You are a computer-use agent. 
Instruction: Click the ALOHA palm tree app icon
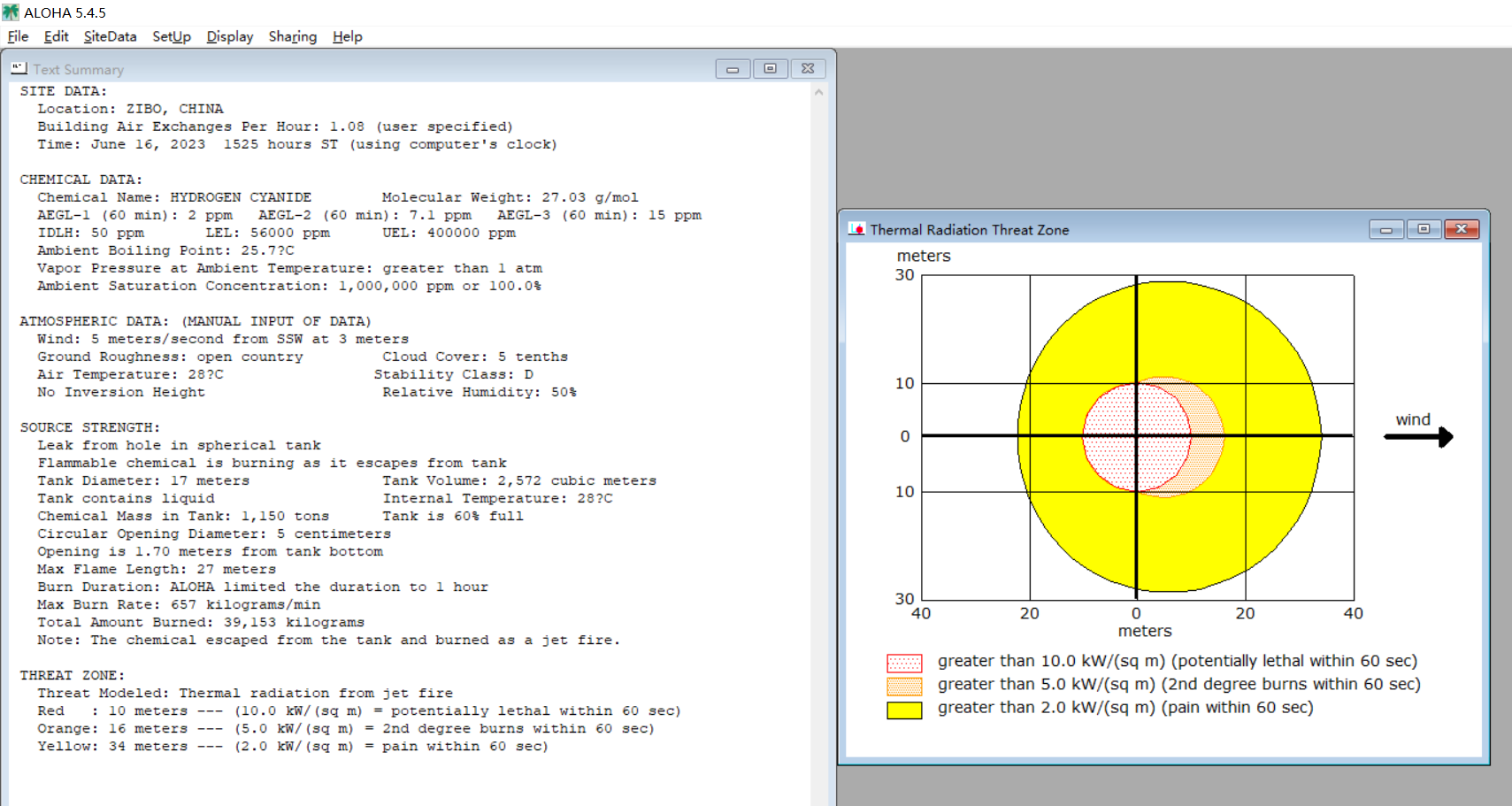click(x=11, y=12)
